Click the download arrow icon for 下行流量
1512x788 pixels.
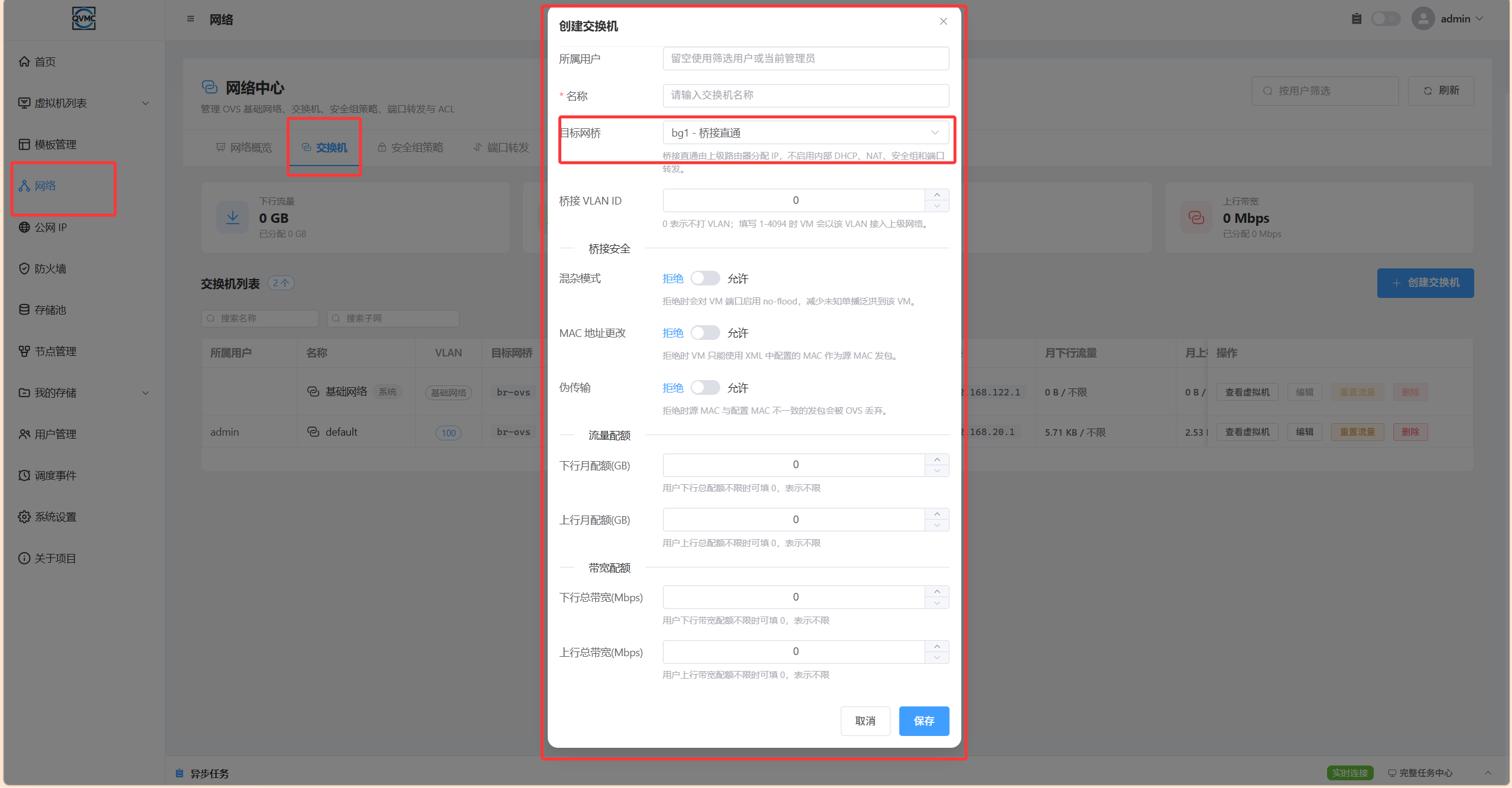(233, 218)
